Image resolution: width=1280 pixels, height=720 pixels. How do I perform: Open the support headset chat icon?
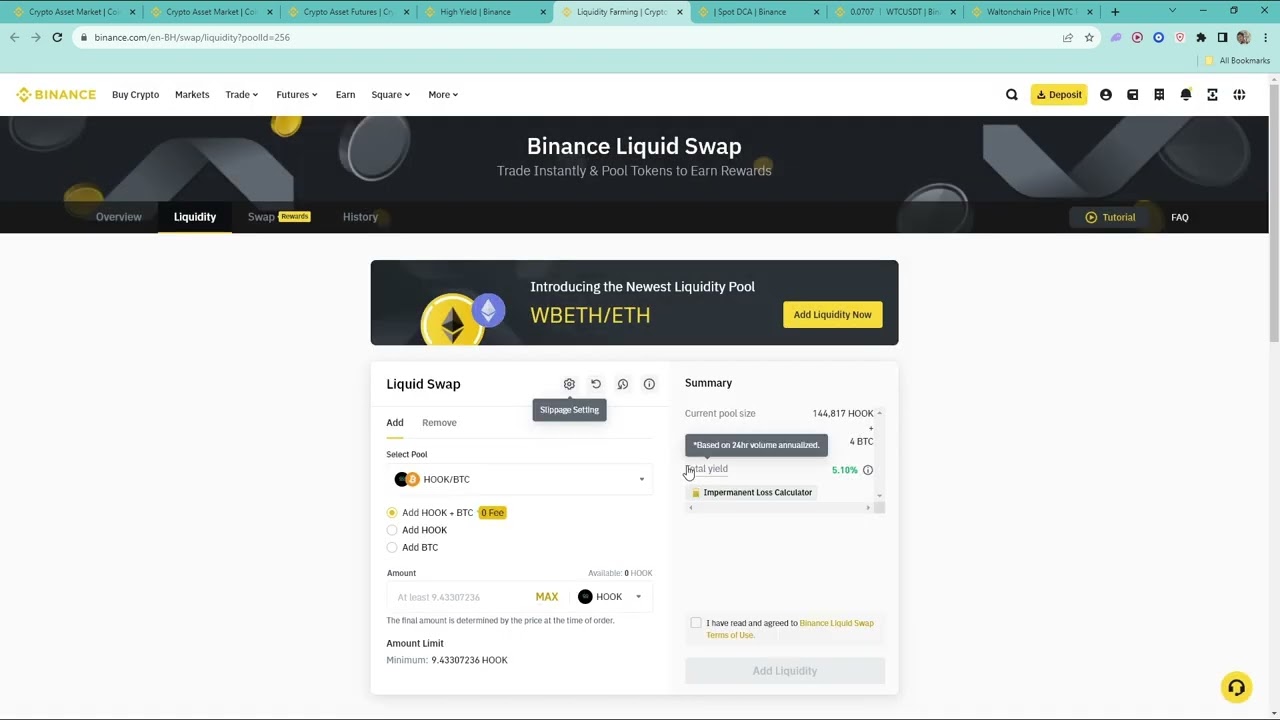[x=1237, y=687]
